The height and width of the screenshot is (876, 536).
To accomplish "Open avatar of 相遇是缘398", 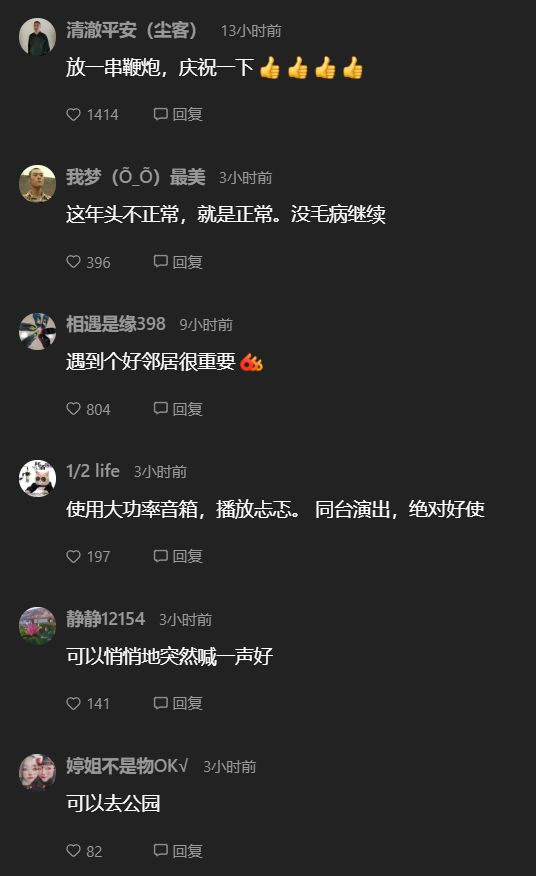I will coord(37,331).
